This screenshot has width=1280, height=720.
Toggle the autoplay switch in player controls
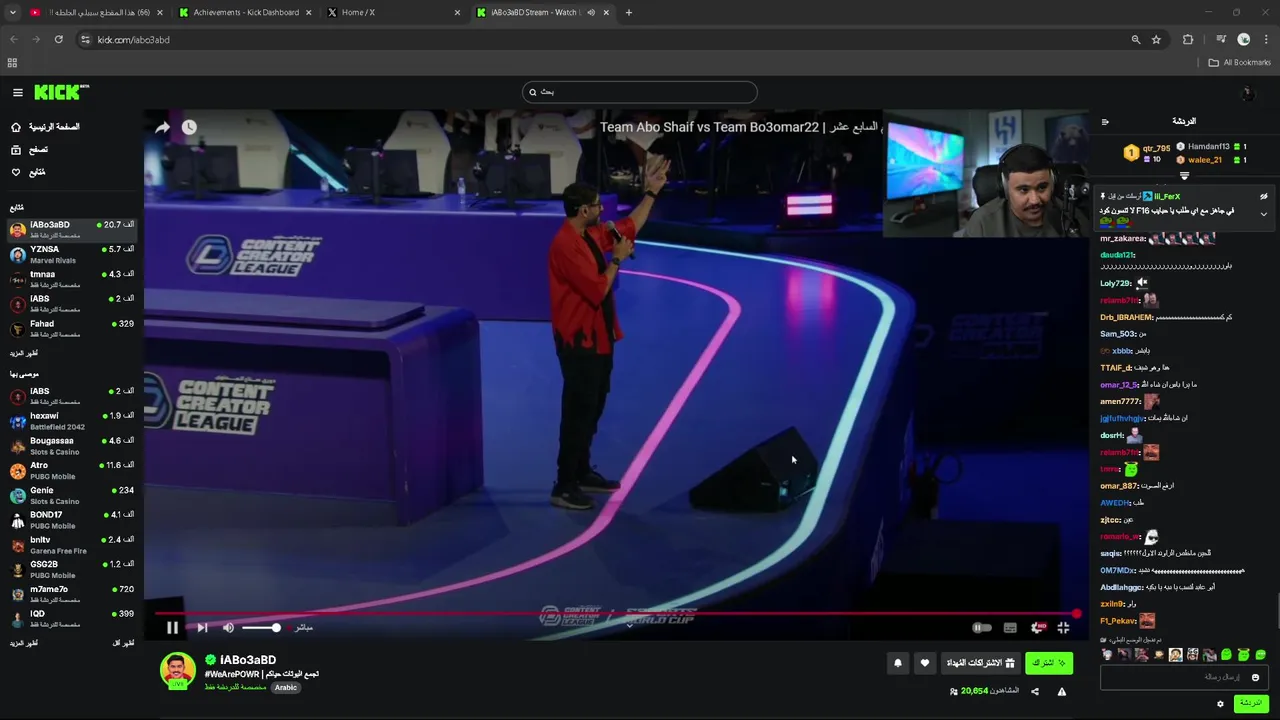[x=982, y=627]
